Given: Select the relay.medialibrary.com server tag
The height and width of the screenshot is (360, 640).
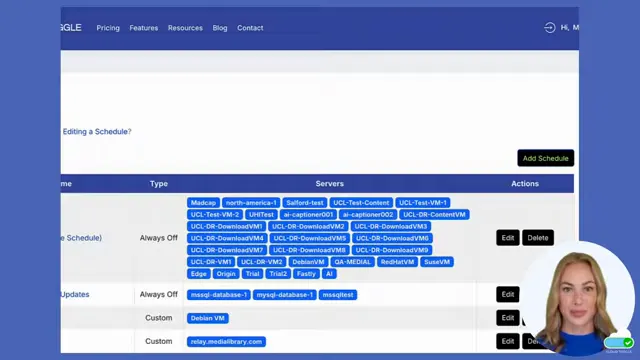Looking at the screenshot, I should 227,342.
